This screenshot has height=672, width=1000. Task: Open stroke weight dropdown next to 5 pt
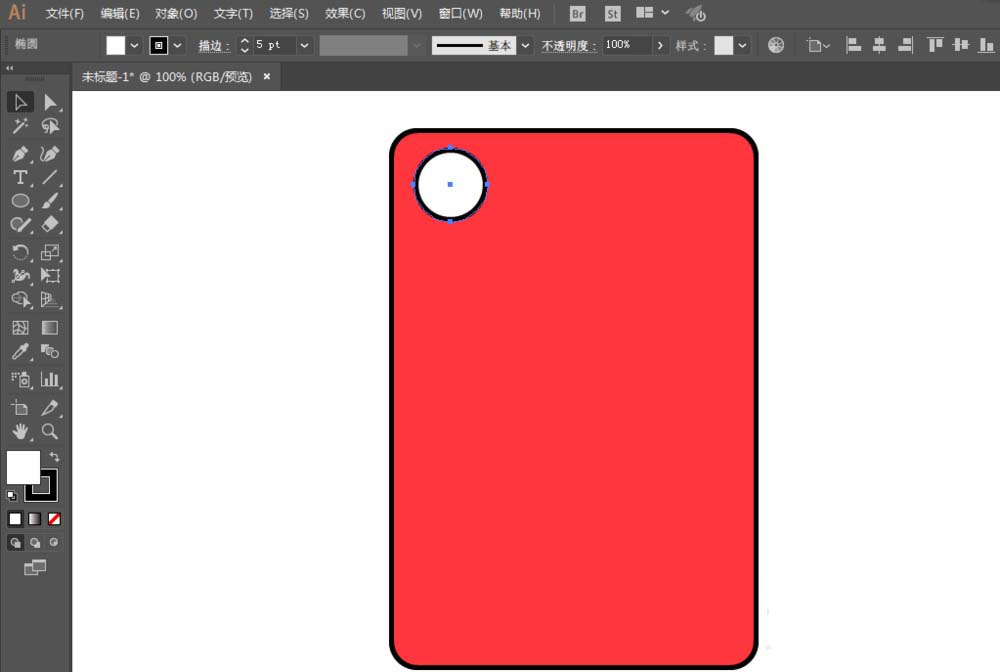(304, 45)
